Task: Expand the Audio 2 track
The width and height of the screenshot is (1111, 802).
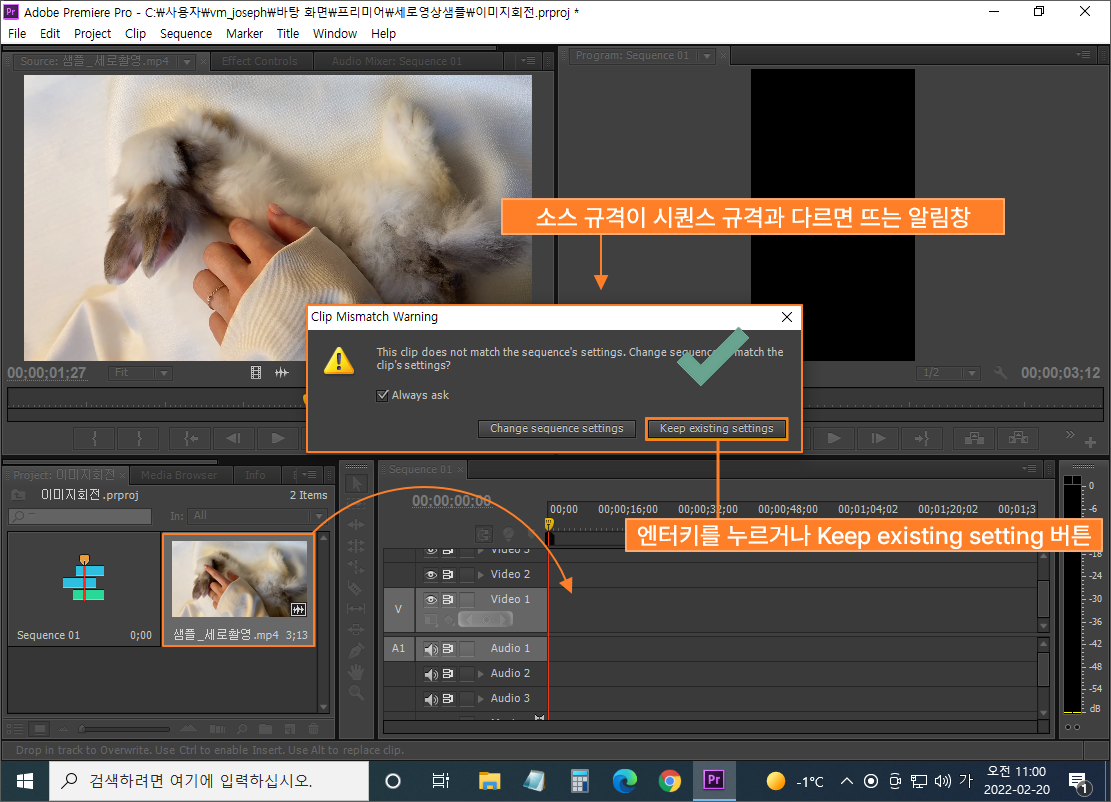Action: 481,674
